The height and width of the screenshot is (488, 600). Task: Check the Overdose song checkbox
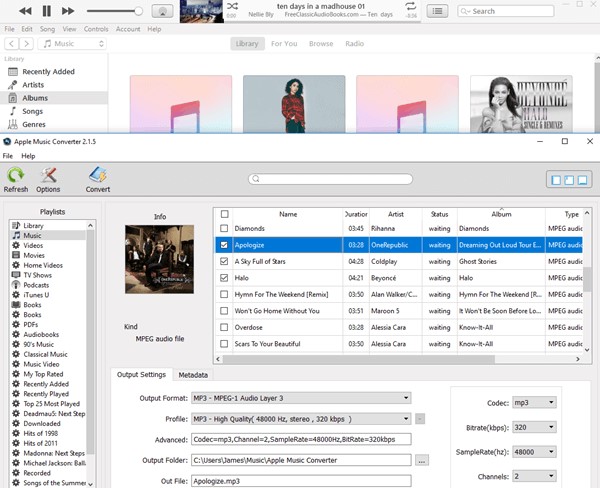click(x=224, y=327)
